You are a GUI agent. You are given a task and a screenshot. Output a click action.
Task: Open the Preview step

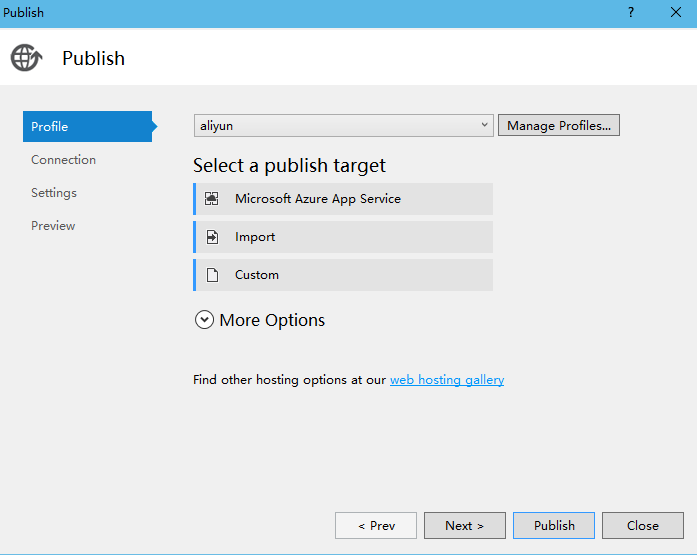click(53, 226)
